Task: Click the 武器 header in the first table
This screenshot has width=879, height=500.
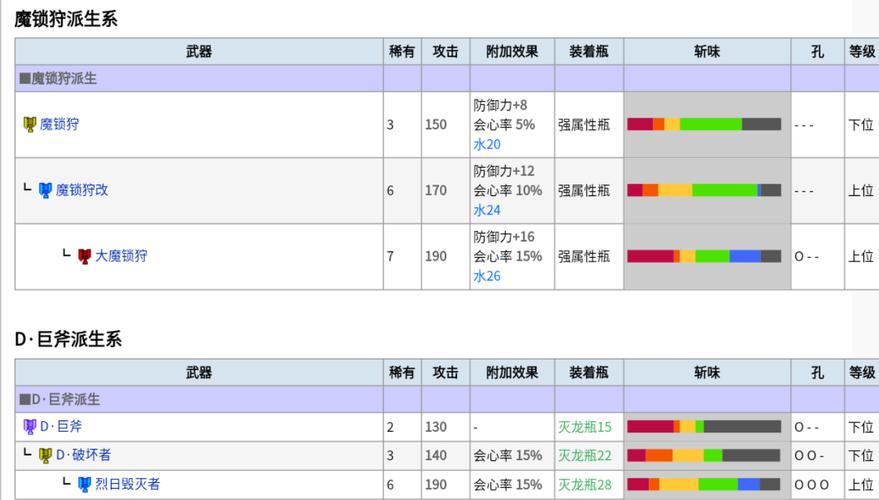Action: coord(199,52)
